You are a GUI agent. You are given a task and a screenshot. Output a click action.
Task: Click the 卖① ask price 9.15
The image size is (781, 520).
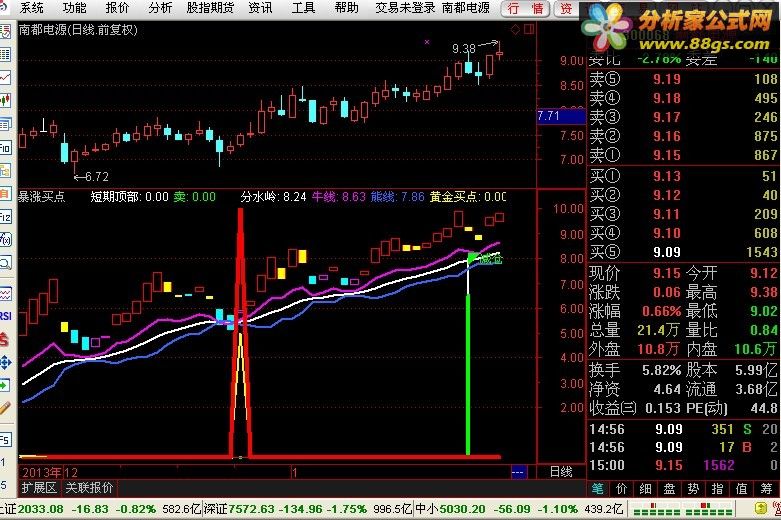pyautogui.click(x=667, y=155)
